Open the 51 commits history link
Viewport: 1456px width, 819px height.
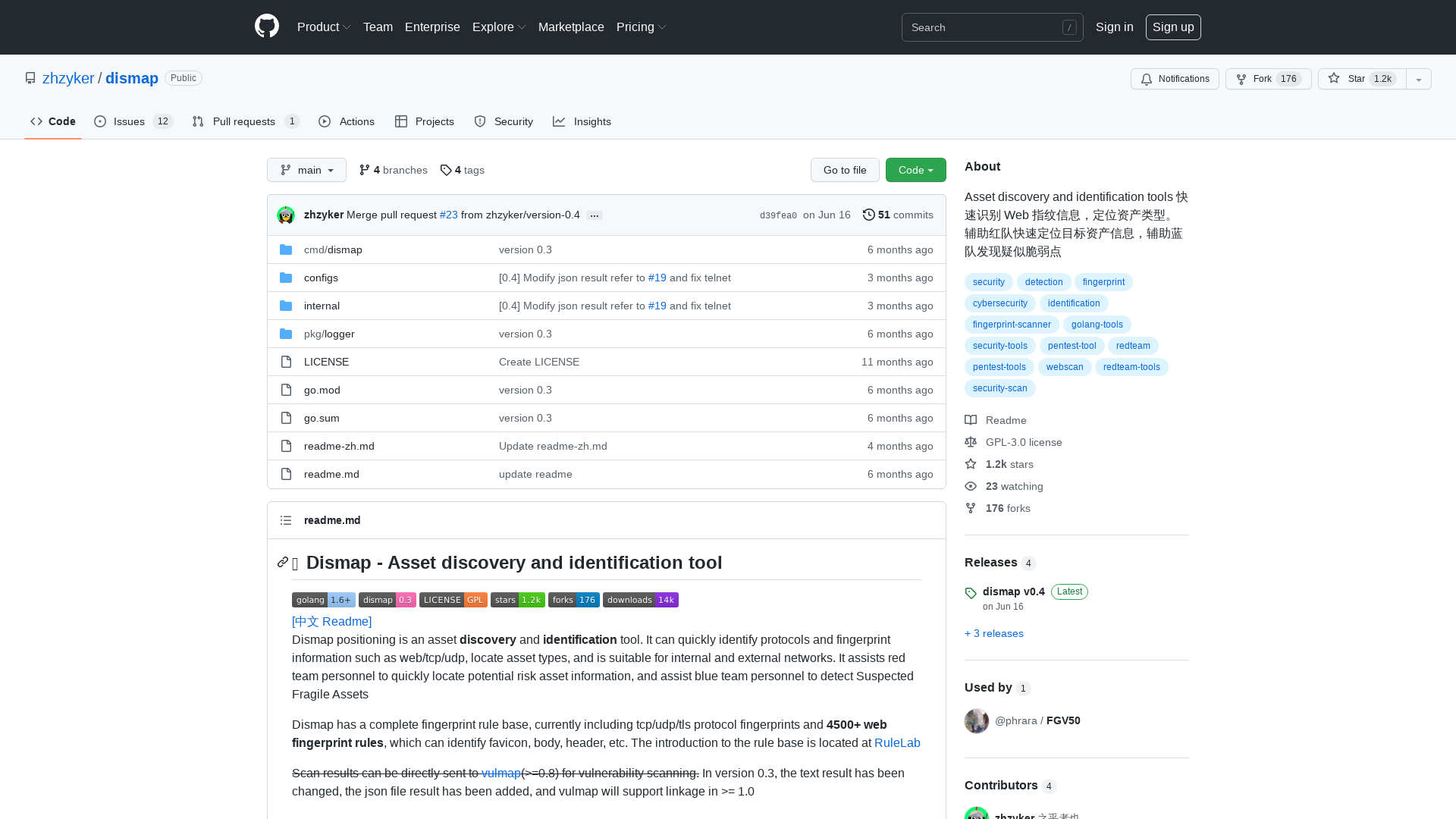898,215
